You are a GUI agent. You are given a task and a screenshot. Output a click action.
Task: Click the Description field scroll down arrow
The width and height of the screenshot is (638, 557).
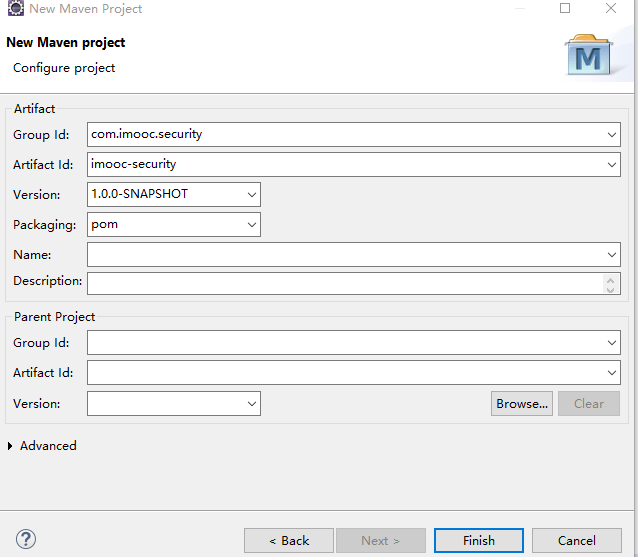tap(610, 290)
